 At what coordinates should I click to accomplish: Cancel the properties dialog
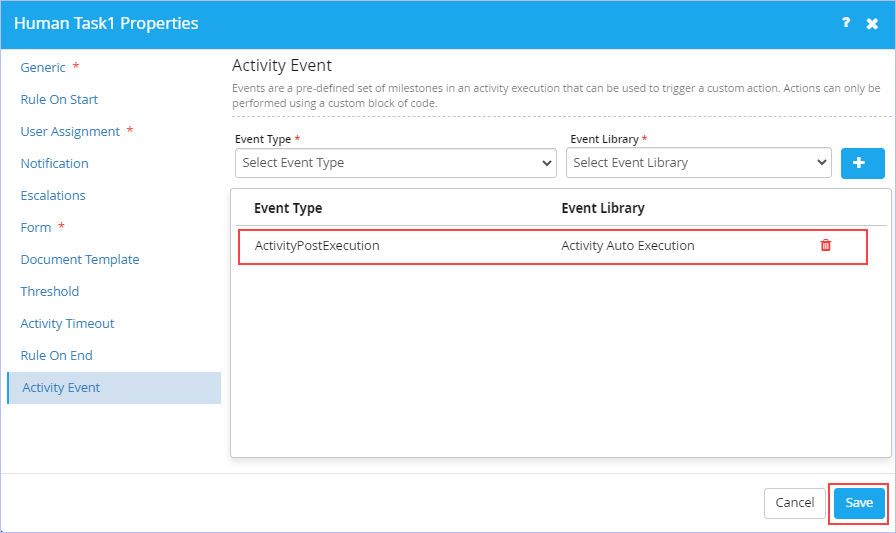[794, 503]
